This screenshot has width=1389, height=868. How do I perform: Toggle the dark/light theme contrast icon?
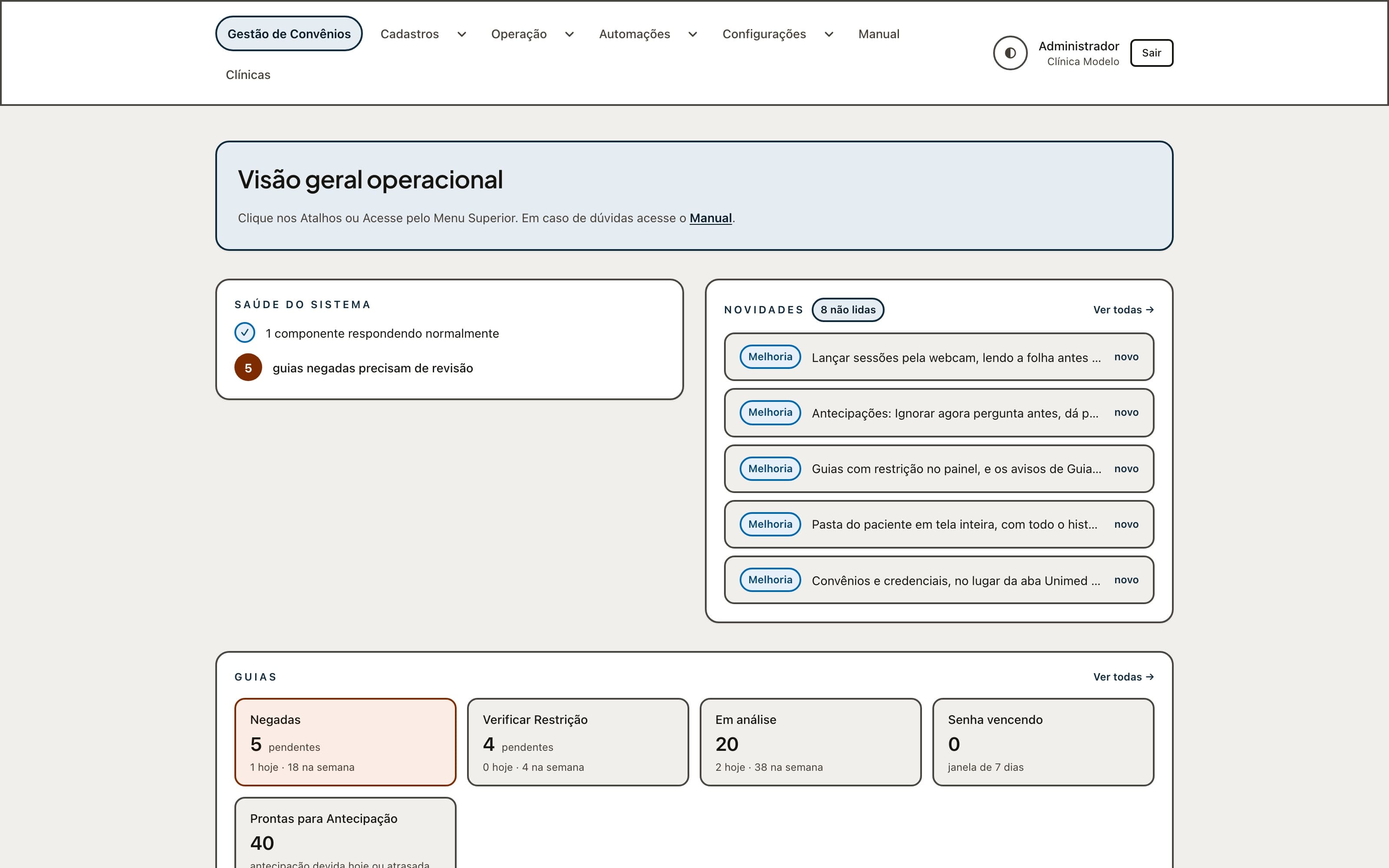[x=1010, y=53]
